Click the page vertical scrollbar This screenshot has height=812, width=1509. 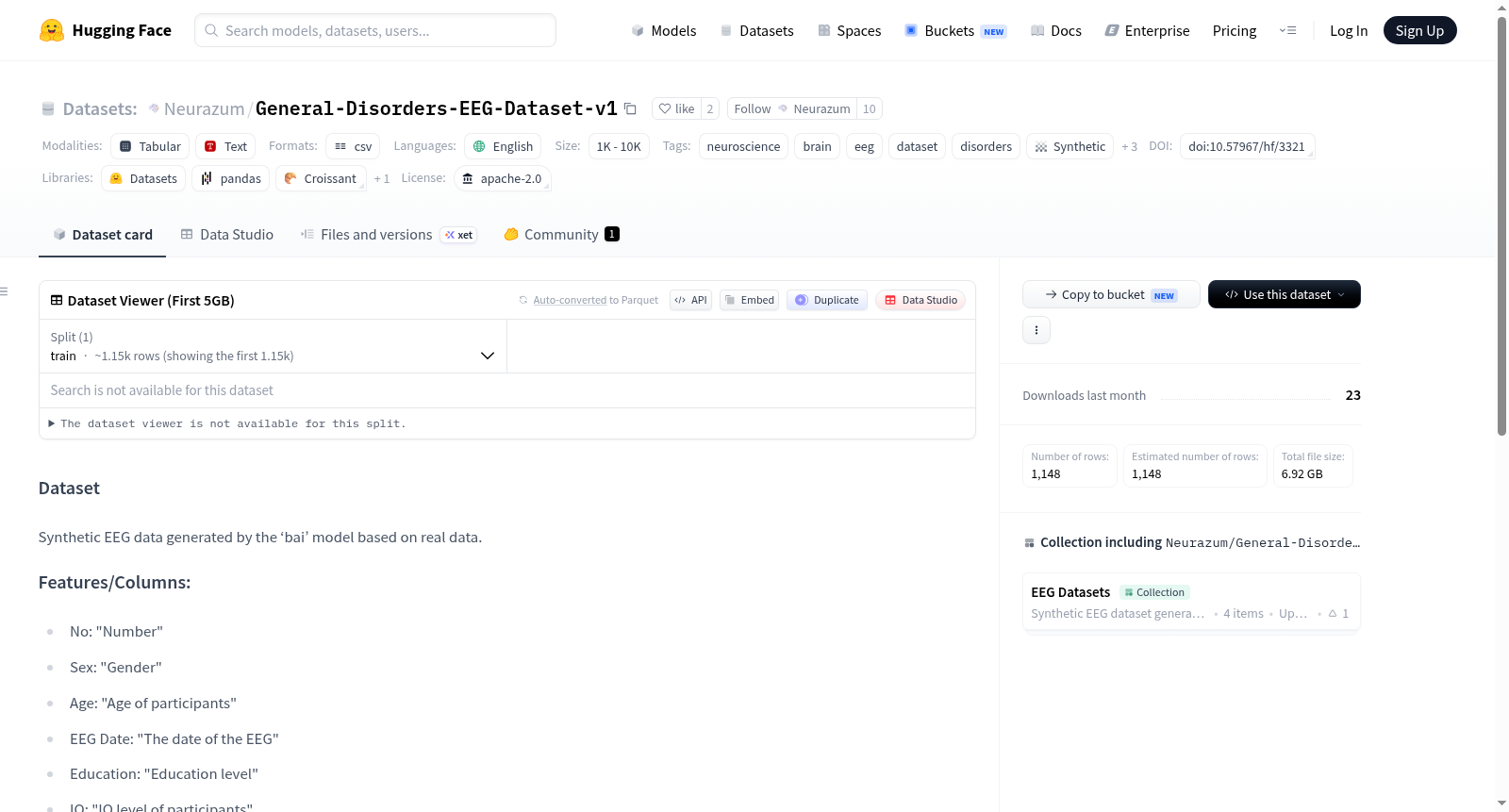point(1501,226)
